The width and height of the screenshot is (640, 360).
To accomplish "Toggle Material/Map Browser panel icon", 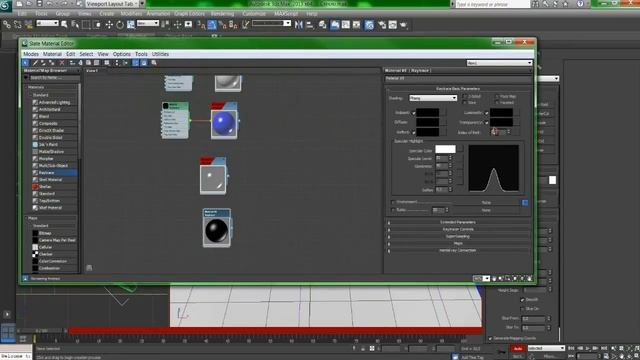I will (x=136, y=63).
